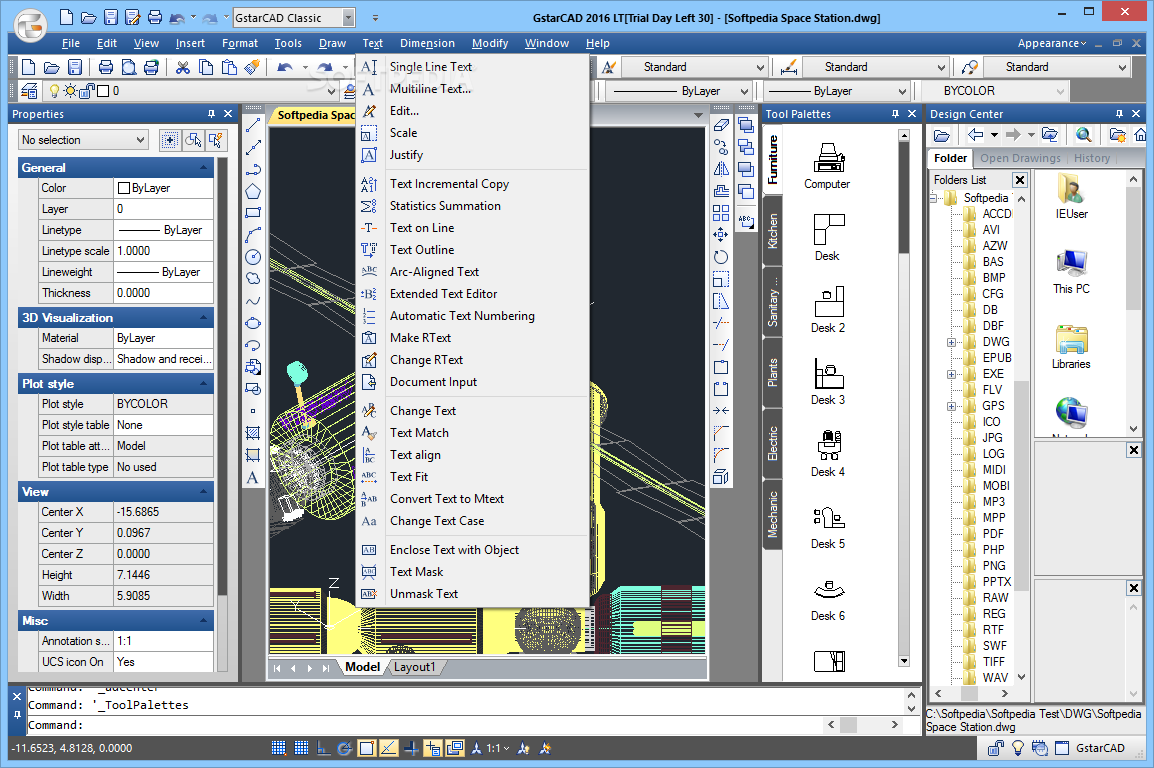Open the GstarCAD Classic workspace dropdown
Viewport: 1154px width, 768px height.
pyautogui.click(x=349, y=18)
